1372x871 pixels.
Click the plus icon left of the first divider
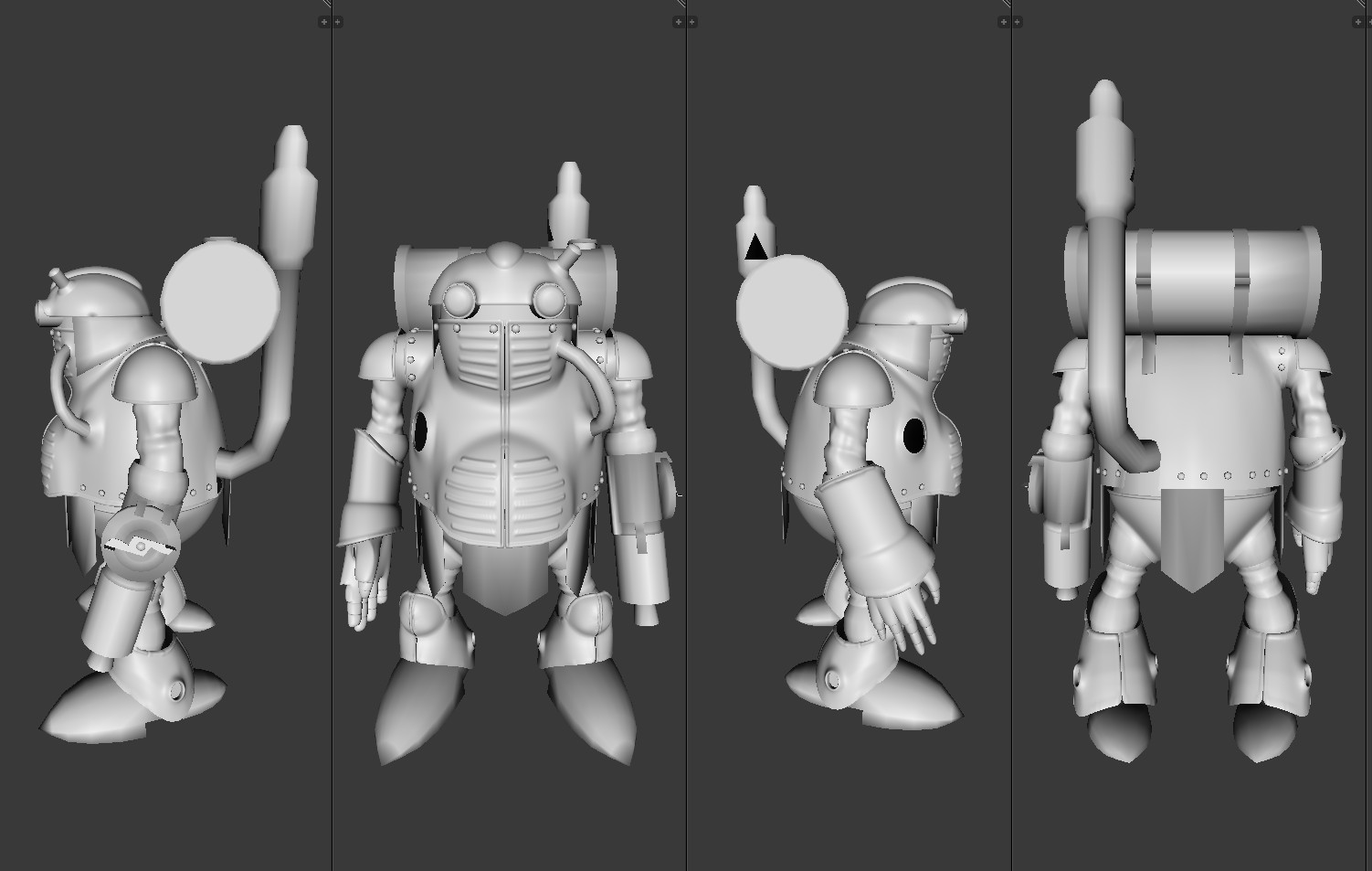[x=324, y=20]
